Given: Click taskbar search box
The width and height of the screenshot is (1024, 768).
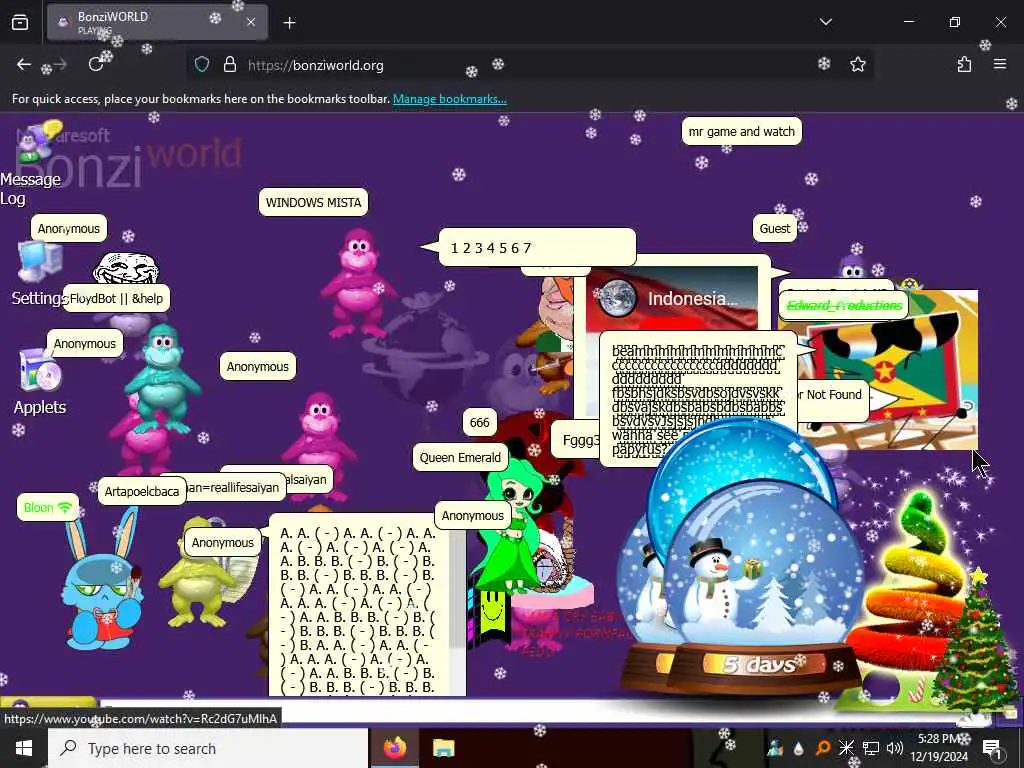Looking at the screenshot, I should [x=208, y=748].
